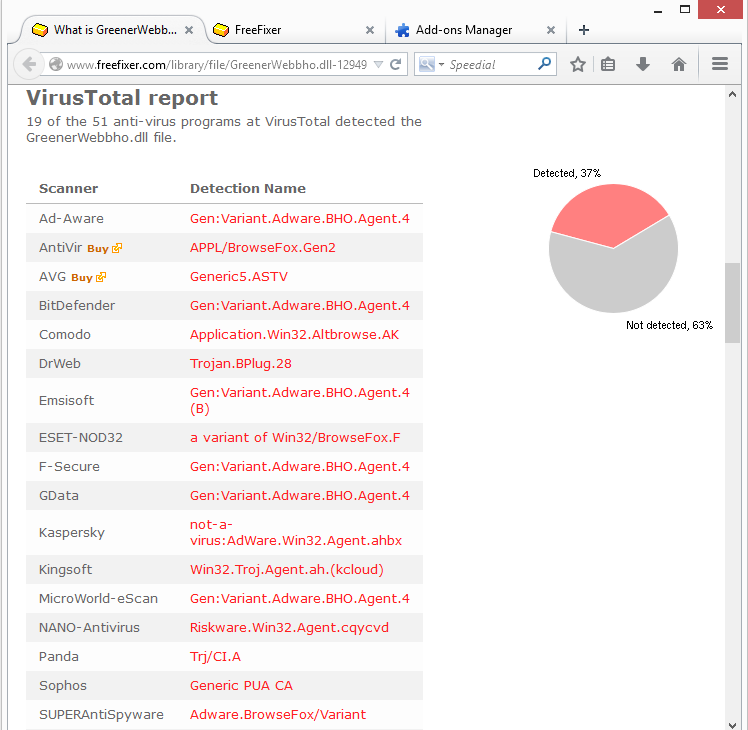
Task: Click the scrollbar down arrow
Action: pos(732,724)
